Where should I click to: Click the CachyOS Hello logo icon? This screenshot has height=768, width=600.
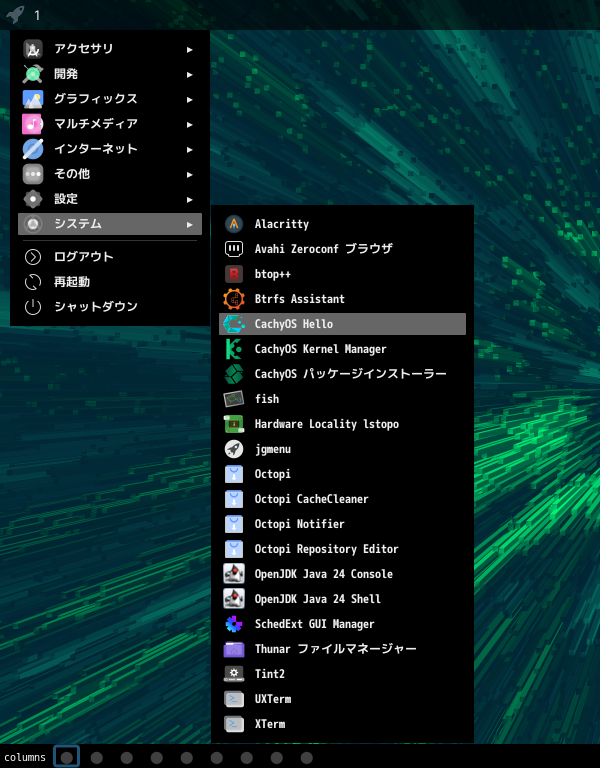(x=234, y=324)
